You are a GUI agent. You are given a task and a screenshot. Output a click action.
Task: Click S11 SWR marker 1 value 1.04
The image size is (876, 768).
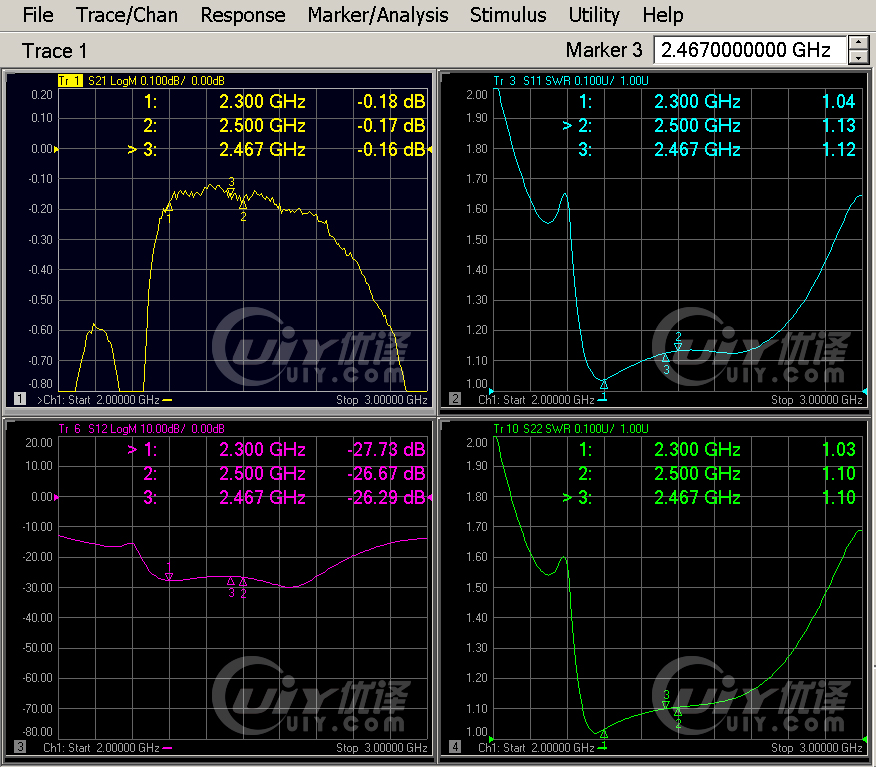pos(839,102)
